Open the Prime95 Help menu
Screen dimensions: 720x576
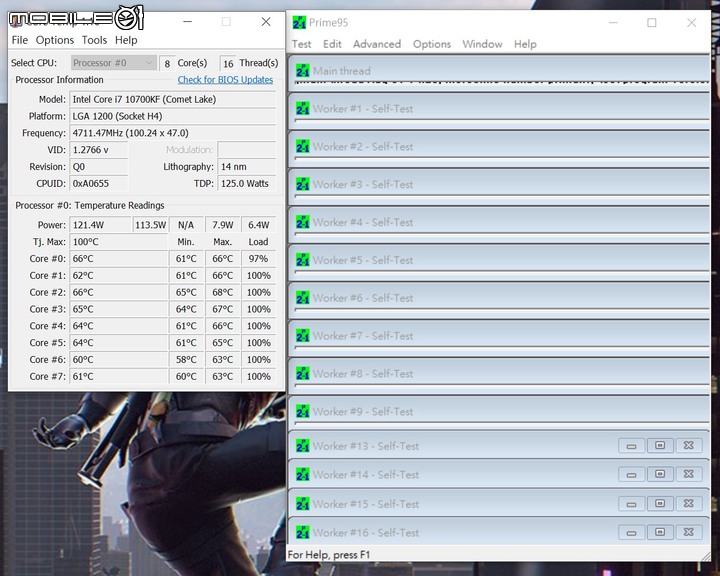pyautogui.click(x=525, y=44)
